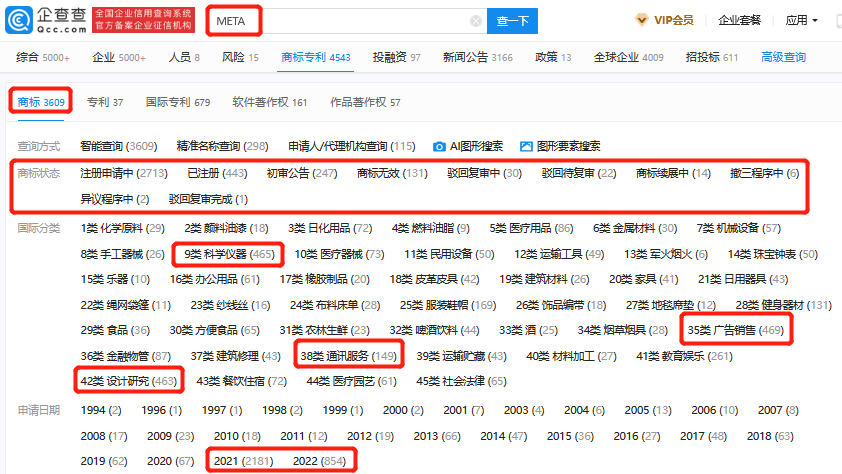Open the 招投标 611 tab
This screenshot has height=474, width=842.
coord(712,57)
